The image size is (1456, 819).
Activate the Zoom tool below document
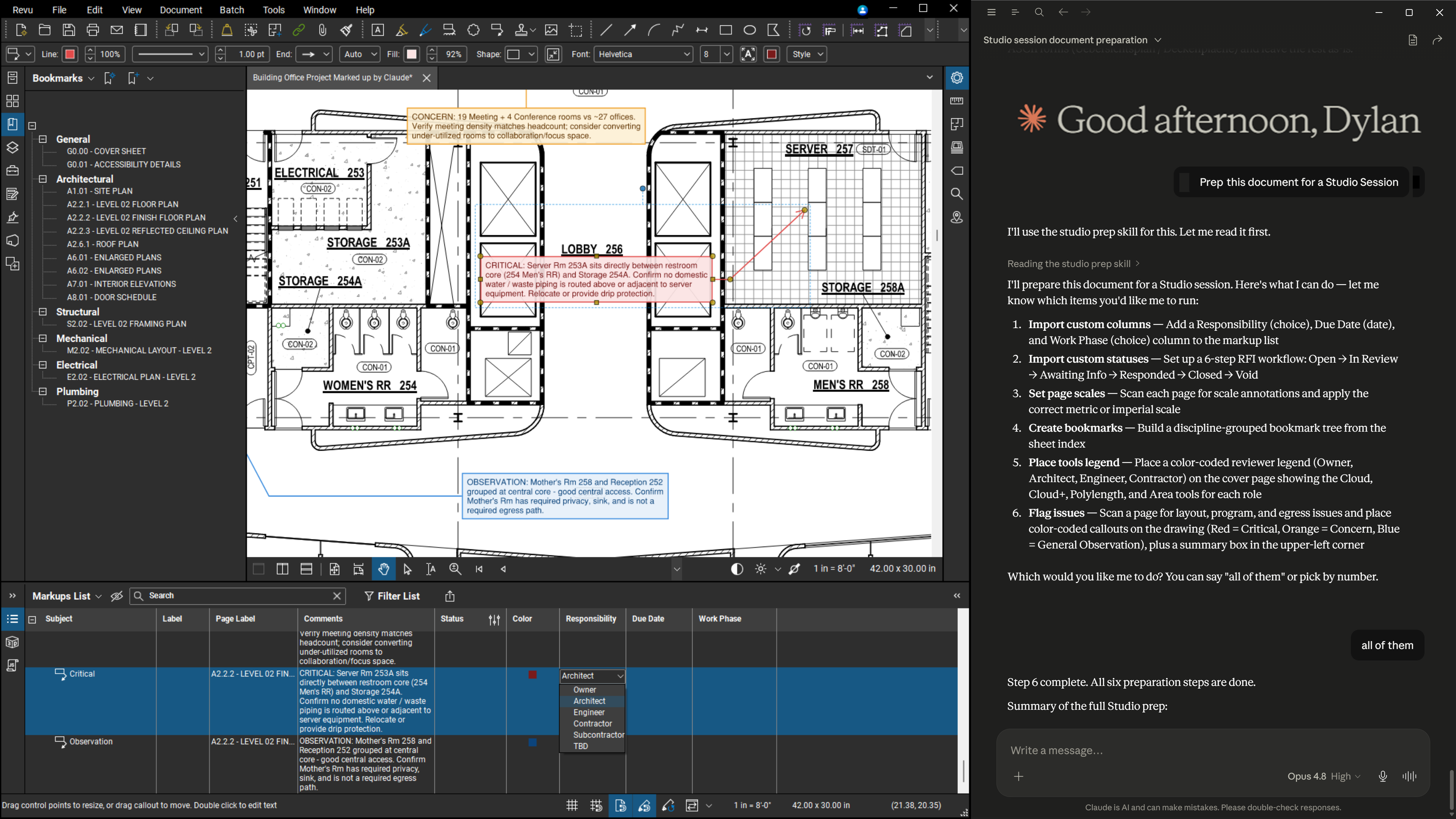455,569
